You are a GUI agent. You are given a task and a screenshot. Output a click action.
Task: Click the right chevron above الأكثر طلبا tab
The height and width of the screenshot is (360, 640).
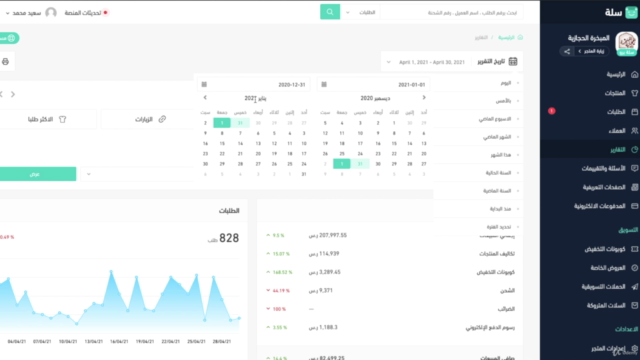13,94
